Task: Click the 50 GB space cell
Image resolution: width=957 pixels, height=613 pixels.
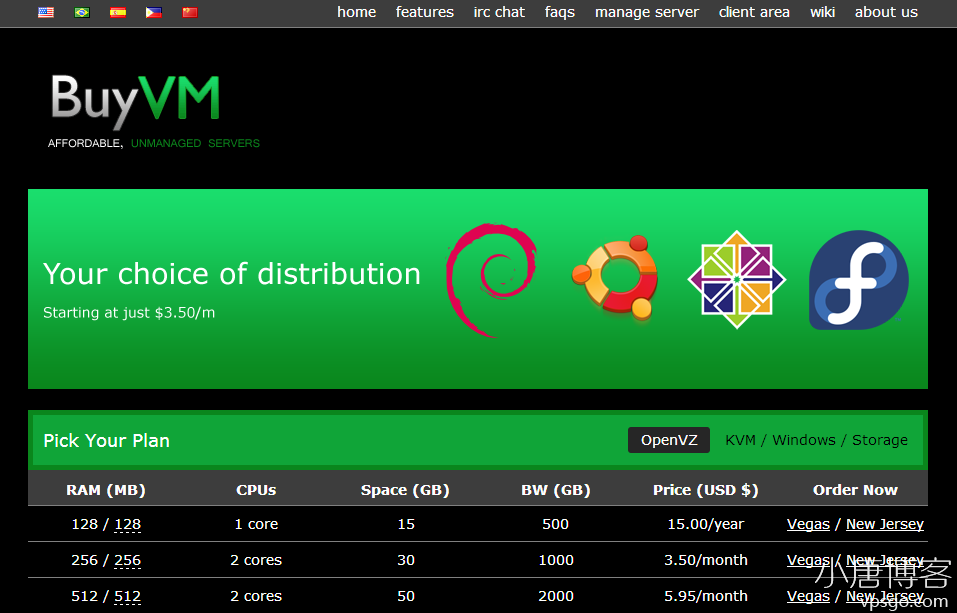Action: tap(406, 597)
